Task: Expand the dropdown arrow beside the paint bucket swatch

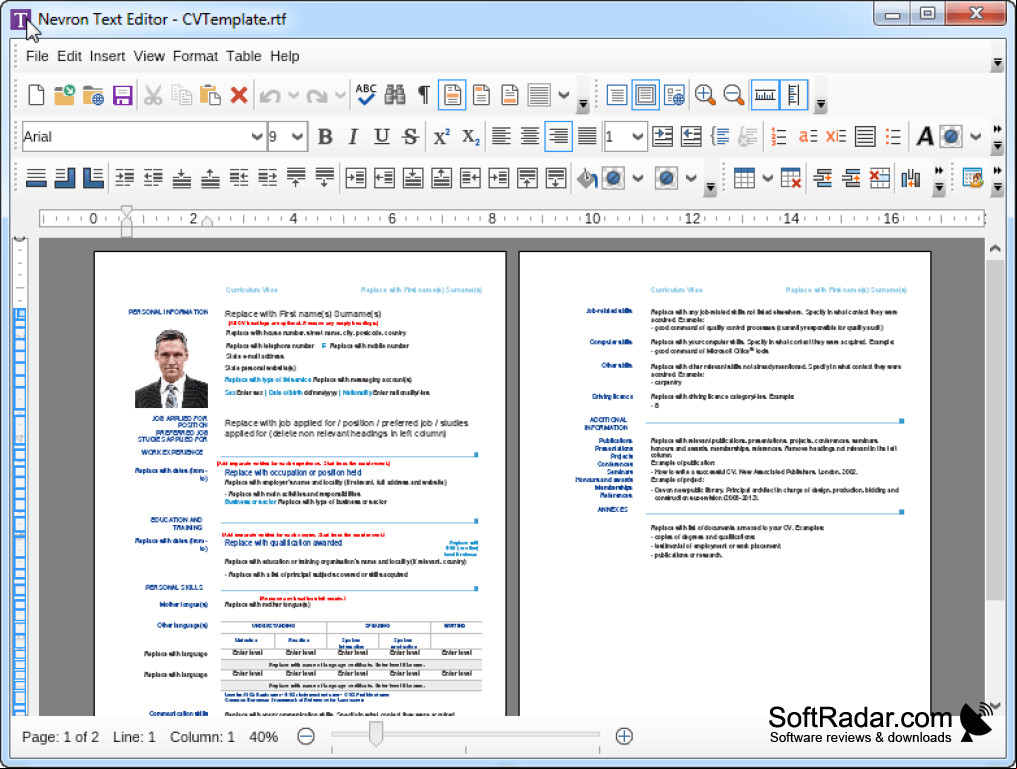Action: pos(638,178)
